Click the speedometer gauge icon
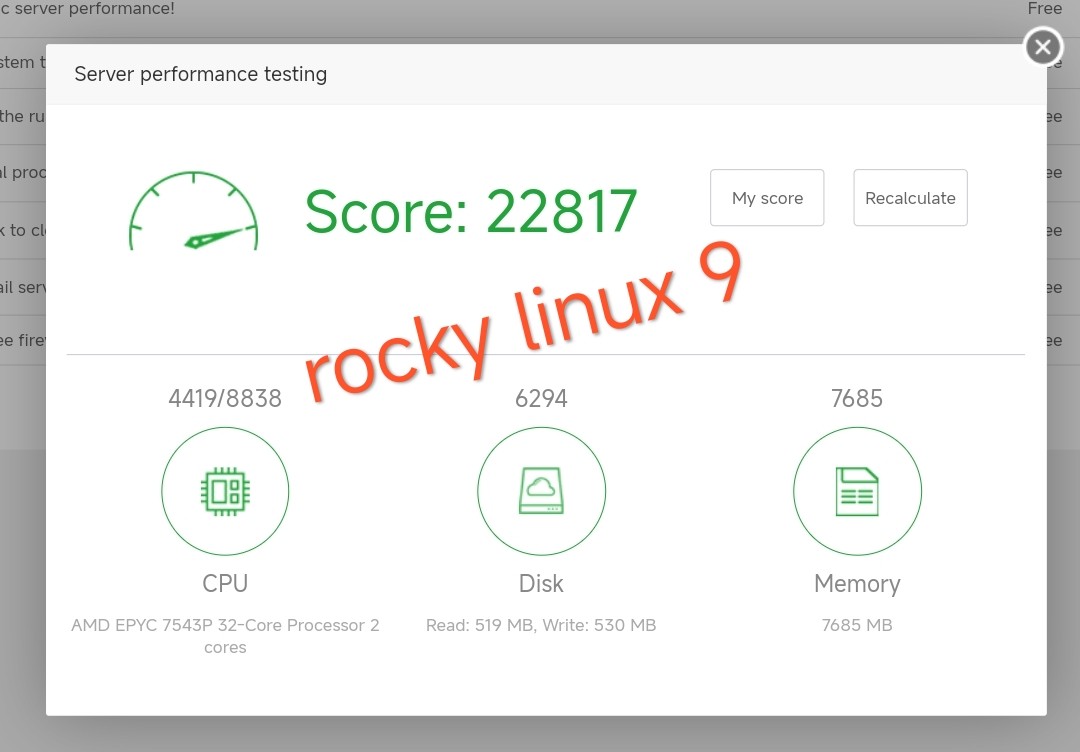Screen dimensions: 1080x752 click(x=194, y=211)
